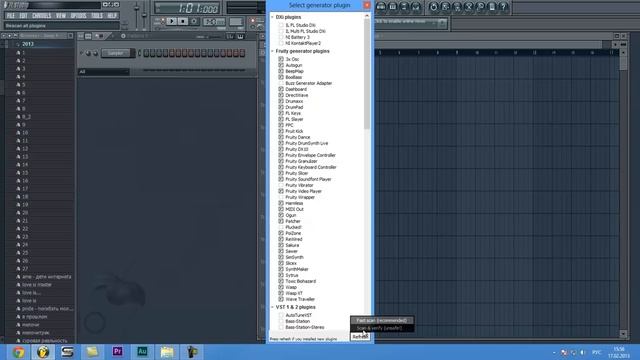Viewport: 640px width, 360px height.
Task: Select 'Toxic Biohazard' in plugin list
Action: tap(300, 281)
